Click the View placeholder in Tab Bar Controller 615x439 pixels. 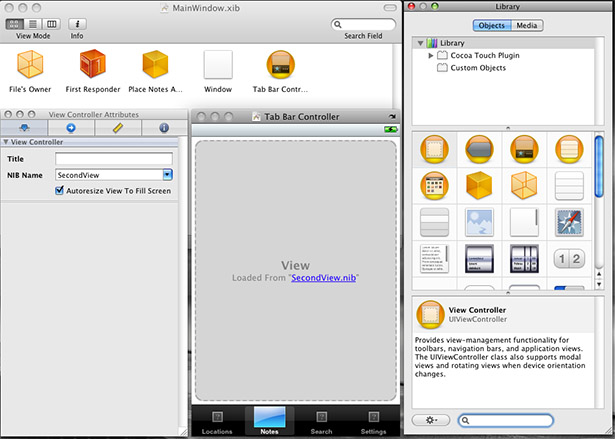pos(296,271)
